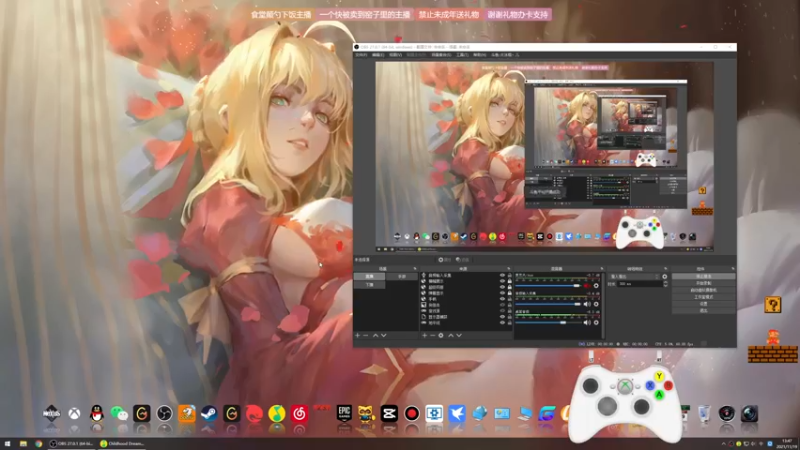Pop out the Controls dock via its header icon
The image size is (800, 450).
click(733, 268)
